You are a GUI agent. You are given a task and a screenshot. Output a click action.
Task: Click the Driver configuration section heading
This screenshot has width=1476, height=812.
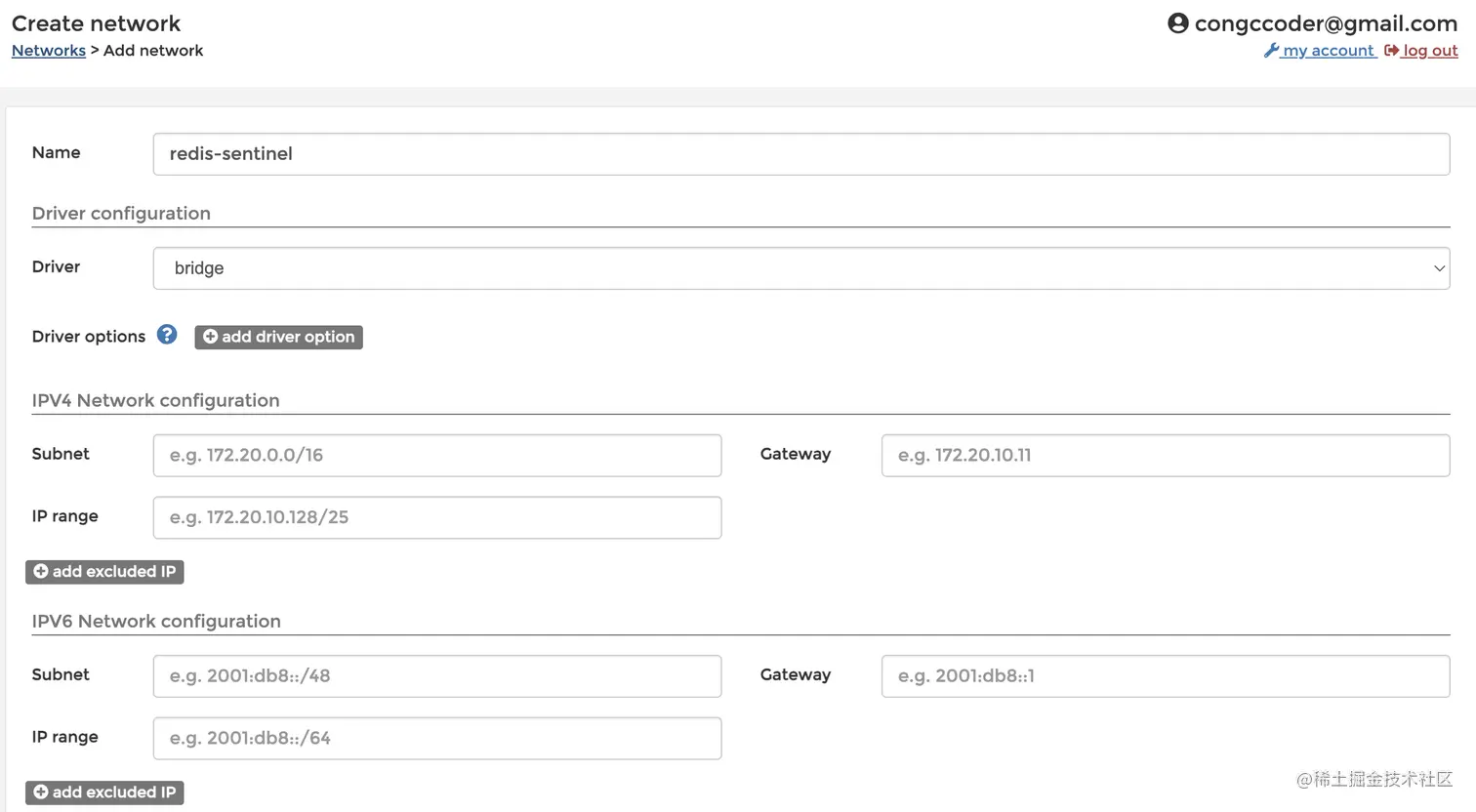(121, 213)
